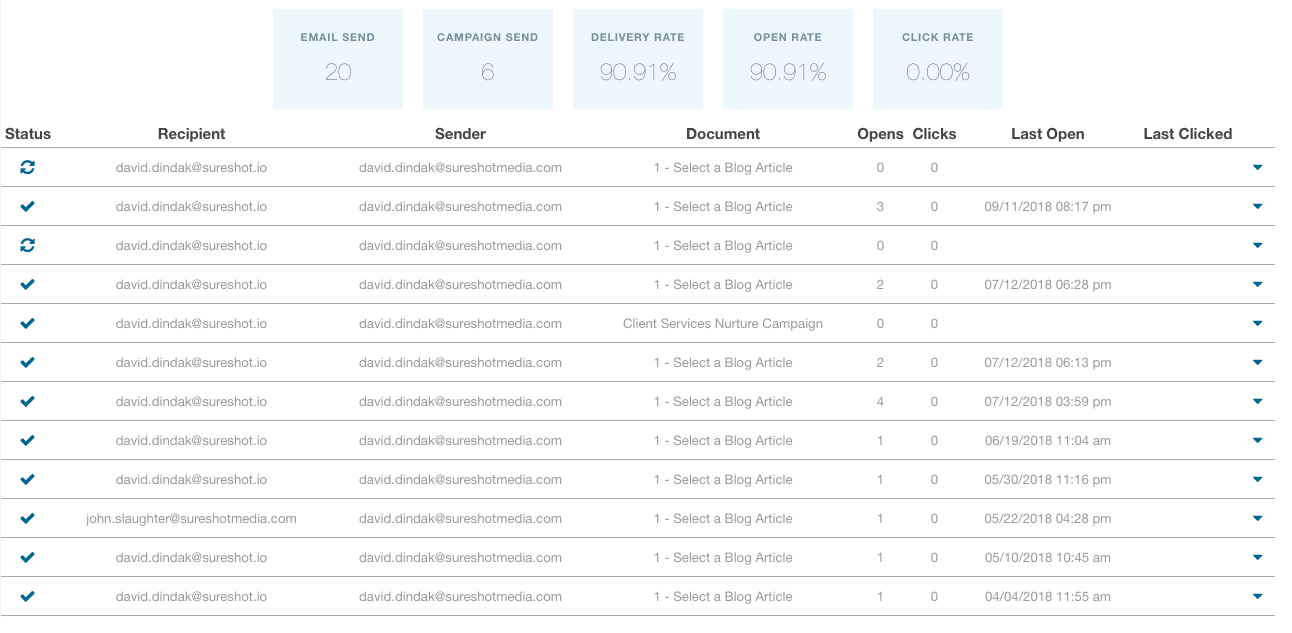Expand details arrow on the 04/04/2018 row
This screenshot has width=1292, height=633.
[x=1258, y=597]
